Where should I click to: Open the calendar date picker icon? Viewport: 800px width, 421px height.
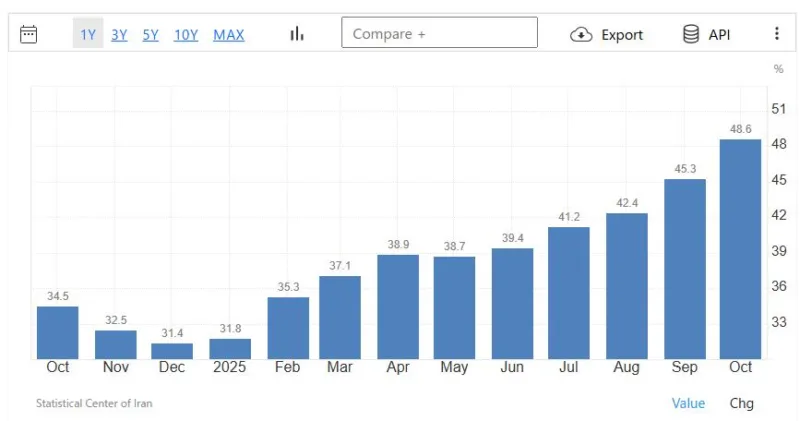[x=29, y=34]
